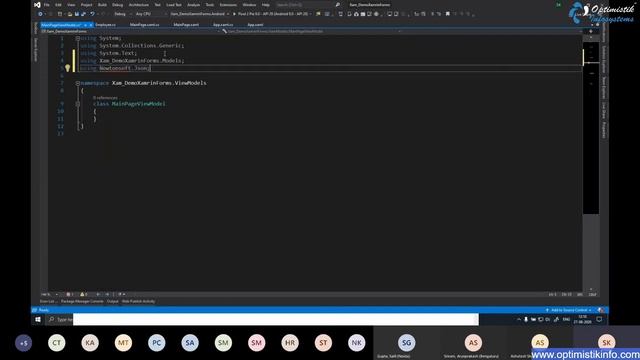Collapse the MainPageViewModel class block
640x360 pixels.
pos(78,104)
